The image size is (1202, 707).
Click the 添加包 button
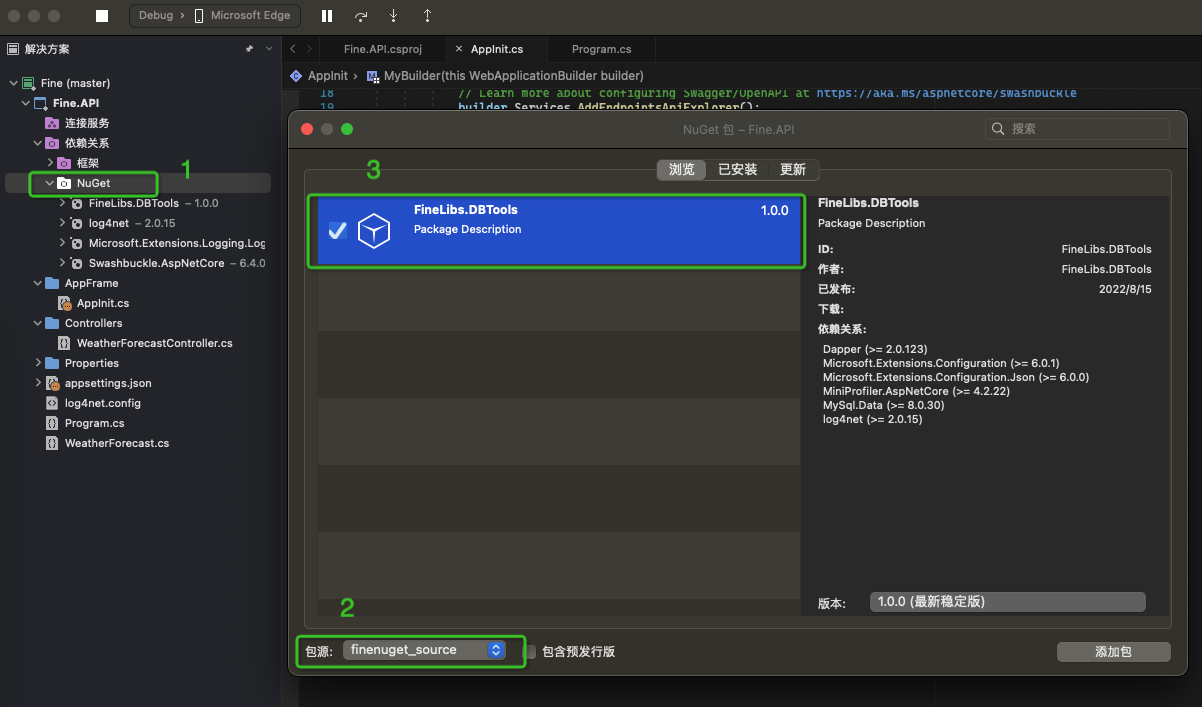[1113, 652]
